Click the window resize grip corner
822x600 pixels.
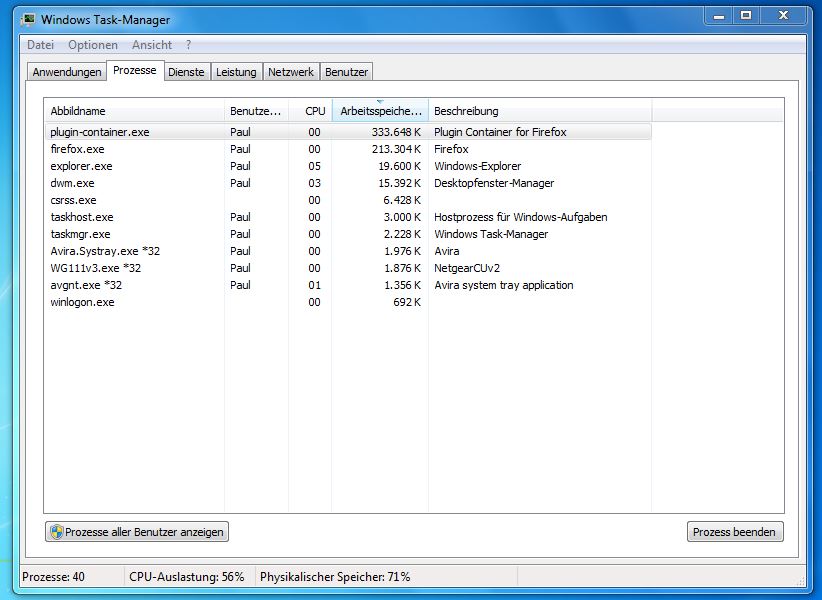(x=801, y=582)
